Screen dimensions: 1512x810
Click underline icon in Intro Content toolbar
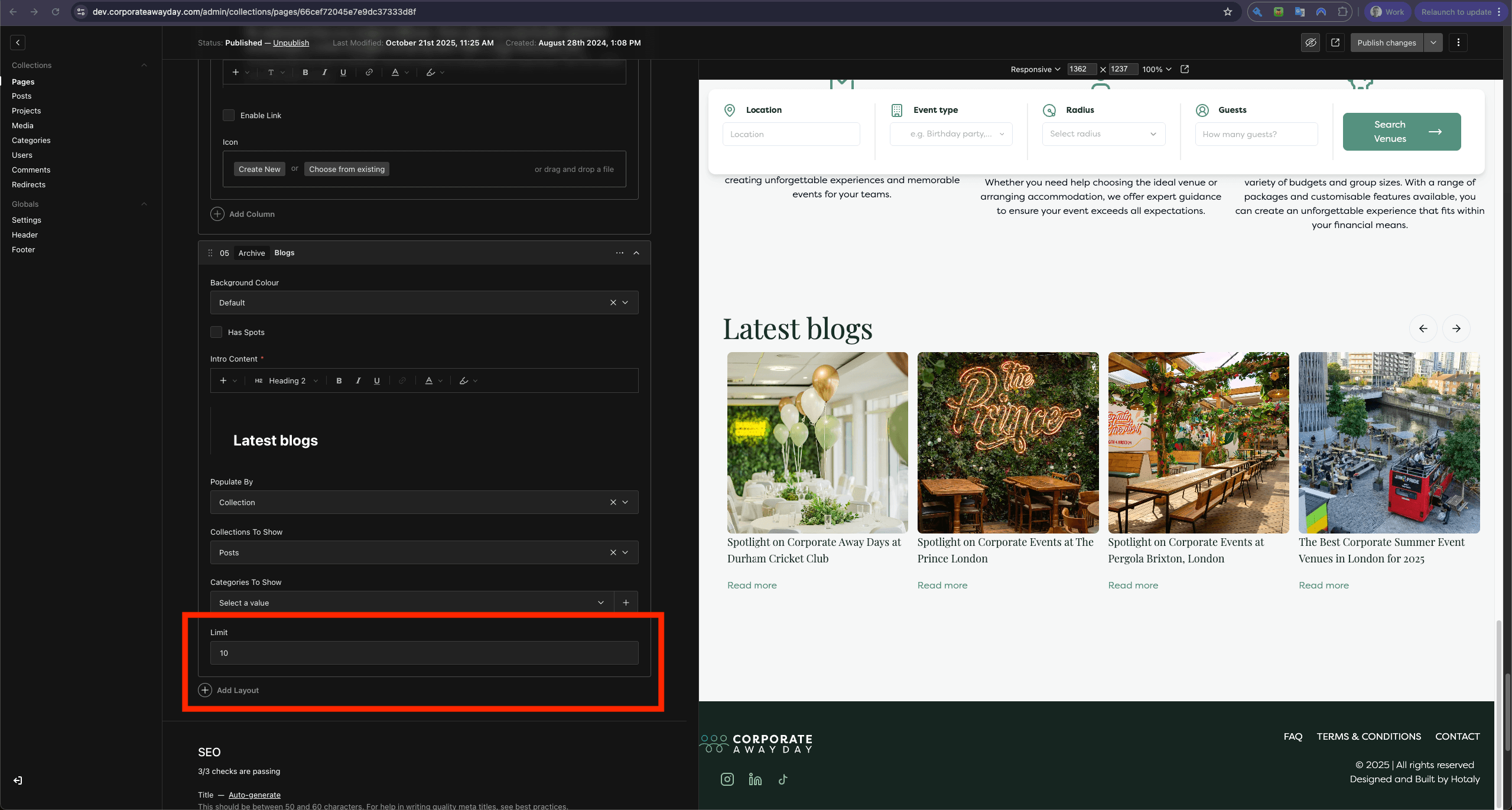377,381
